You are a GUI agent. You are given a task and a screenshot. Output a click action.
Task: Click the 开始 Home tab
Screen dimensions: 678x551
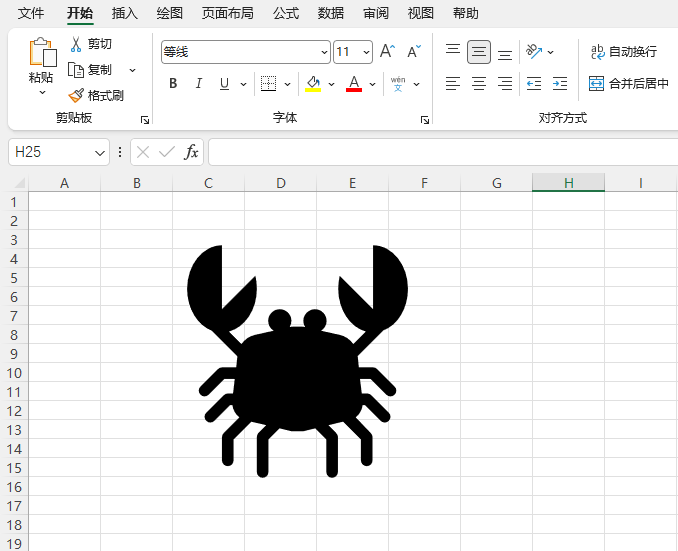point(80,13)
